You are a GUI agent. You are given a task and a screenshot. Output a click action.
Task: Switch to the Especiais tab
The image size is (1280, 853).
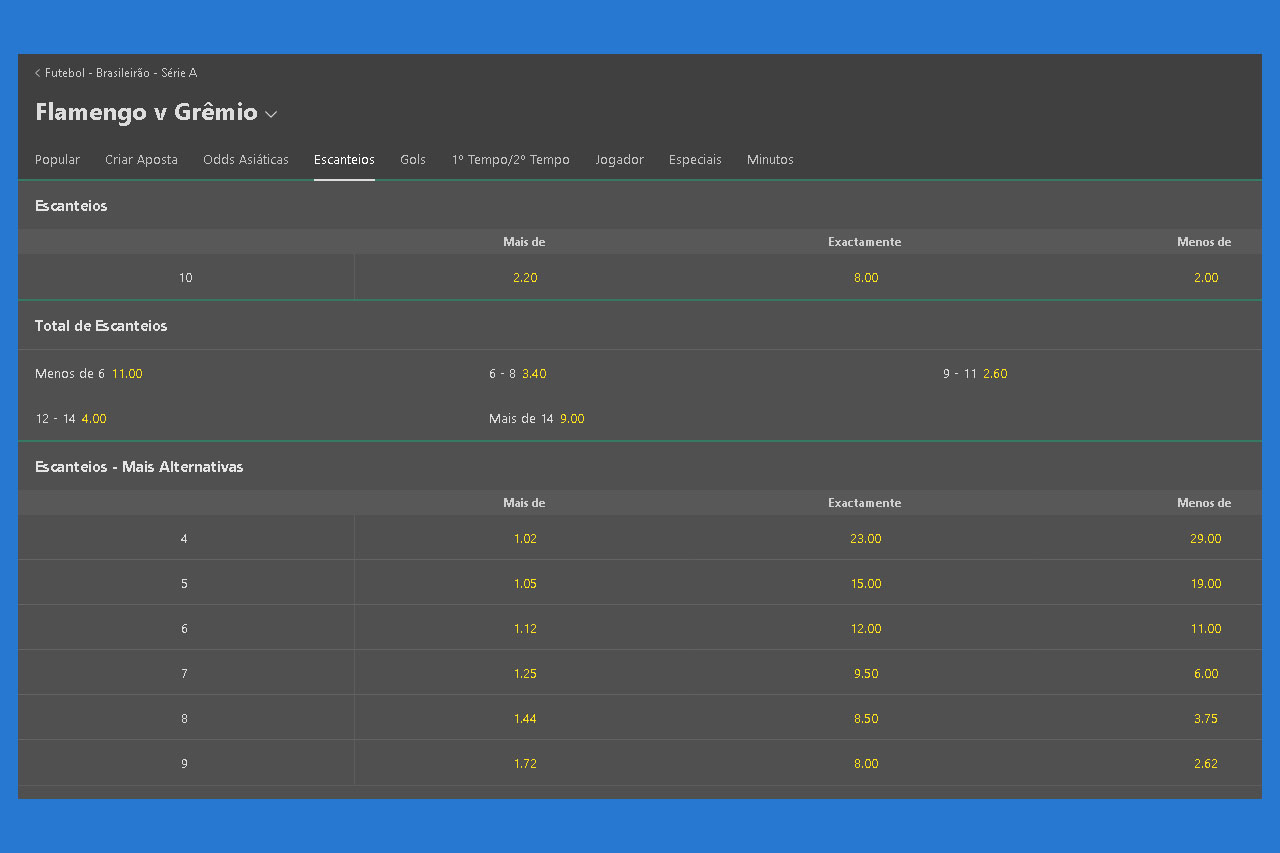point(695,160)
